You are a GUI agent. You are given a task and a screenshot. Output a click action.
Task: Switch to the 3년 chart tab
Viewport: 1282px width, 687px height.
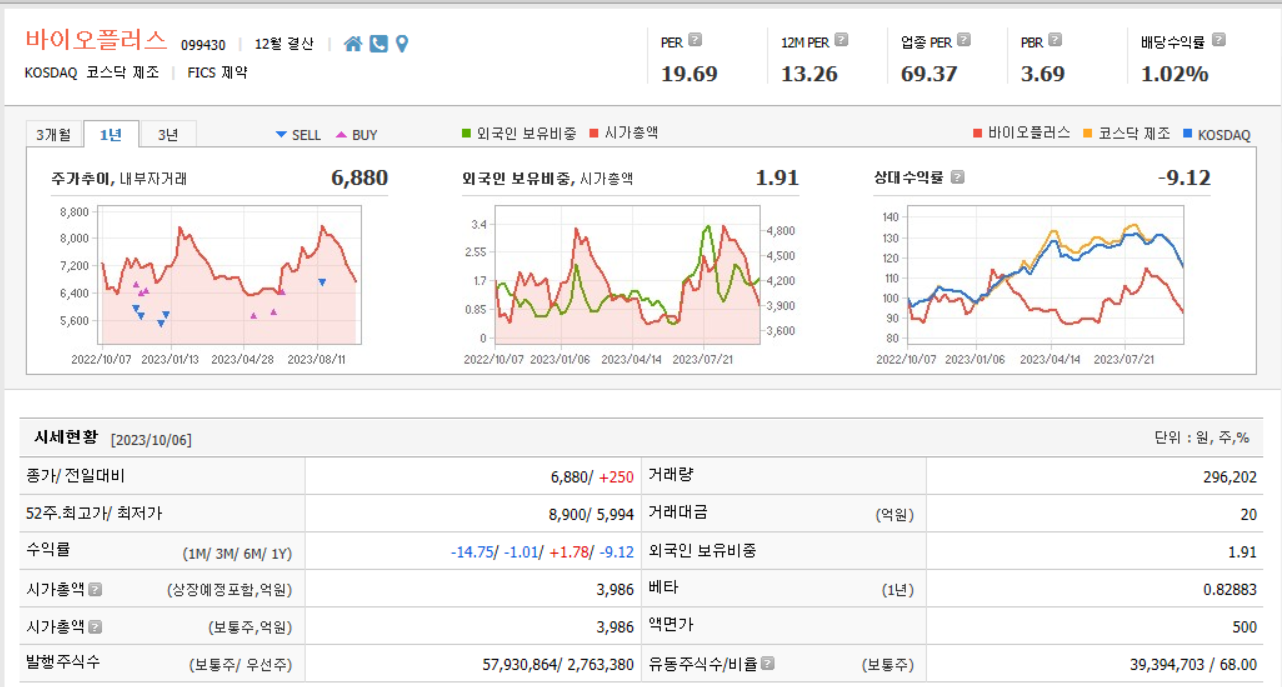coord(168,134)
